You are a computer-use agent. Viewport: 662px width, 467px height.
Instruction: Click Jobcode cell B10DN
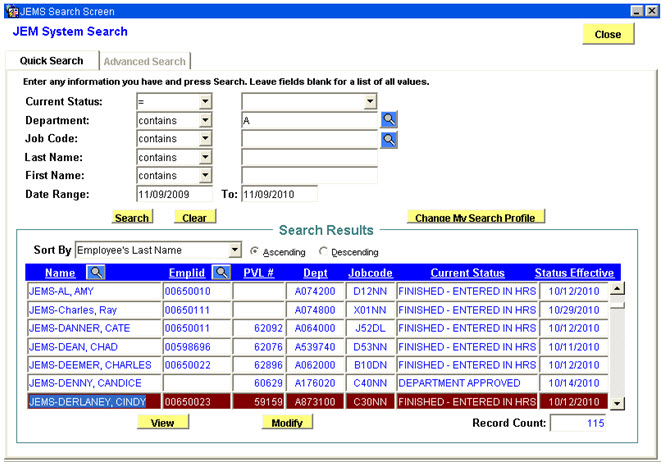tap(370, 365)
